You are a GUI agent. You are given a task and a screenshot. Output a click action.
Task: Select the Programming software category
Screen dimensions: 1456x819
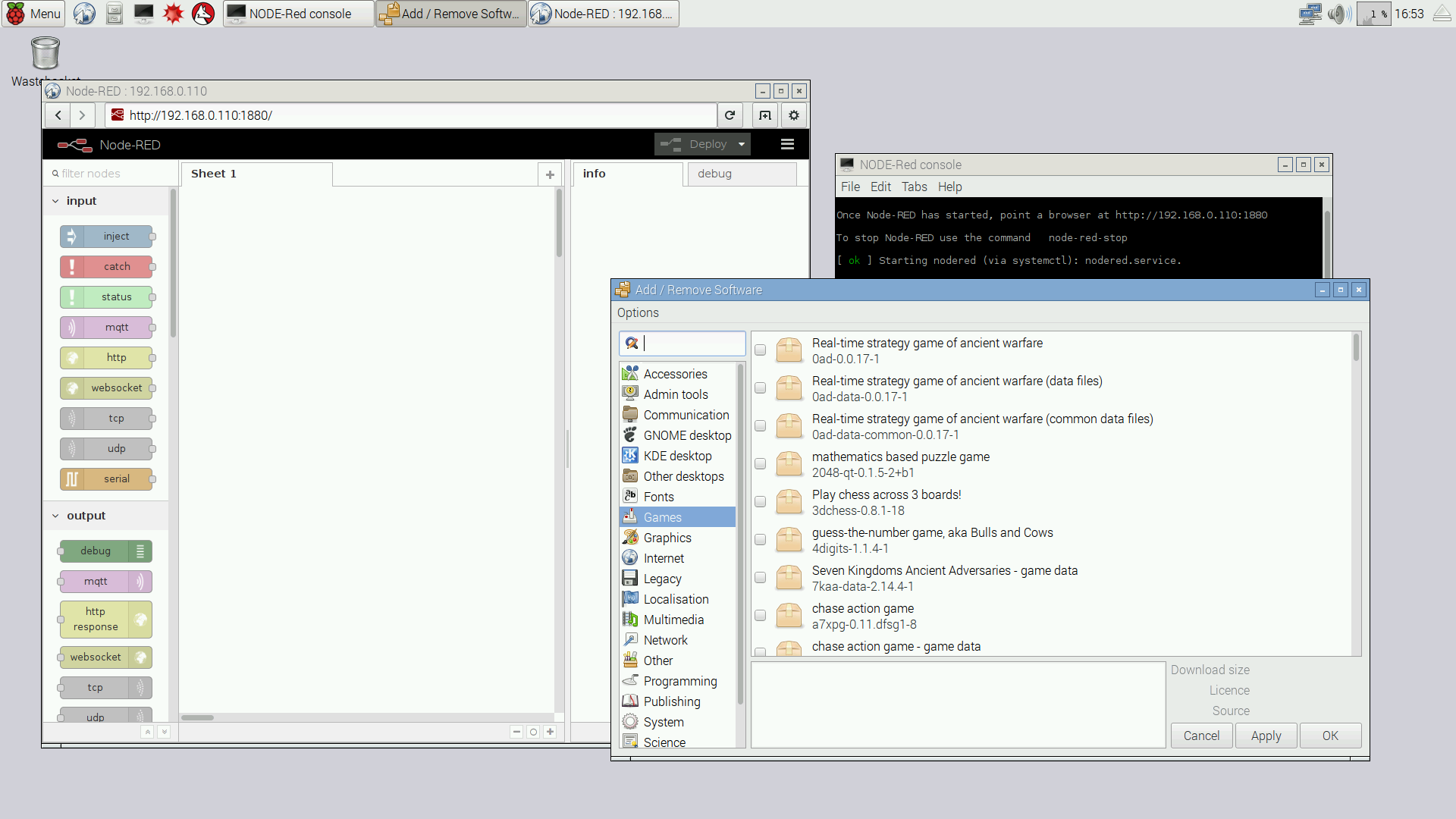[x=677, y=681]
